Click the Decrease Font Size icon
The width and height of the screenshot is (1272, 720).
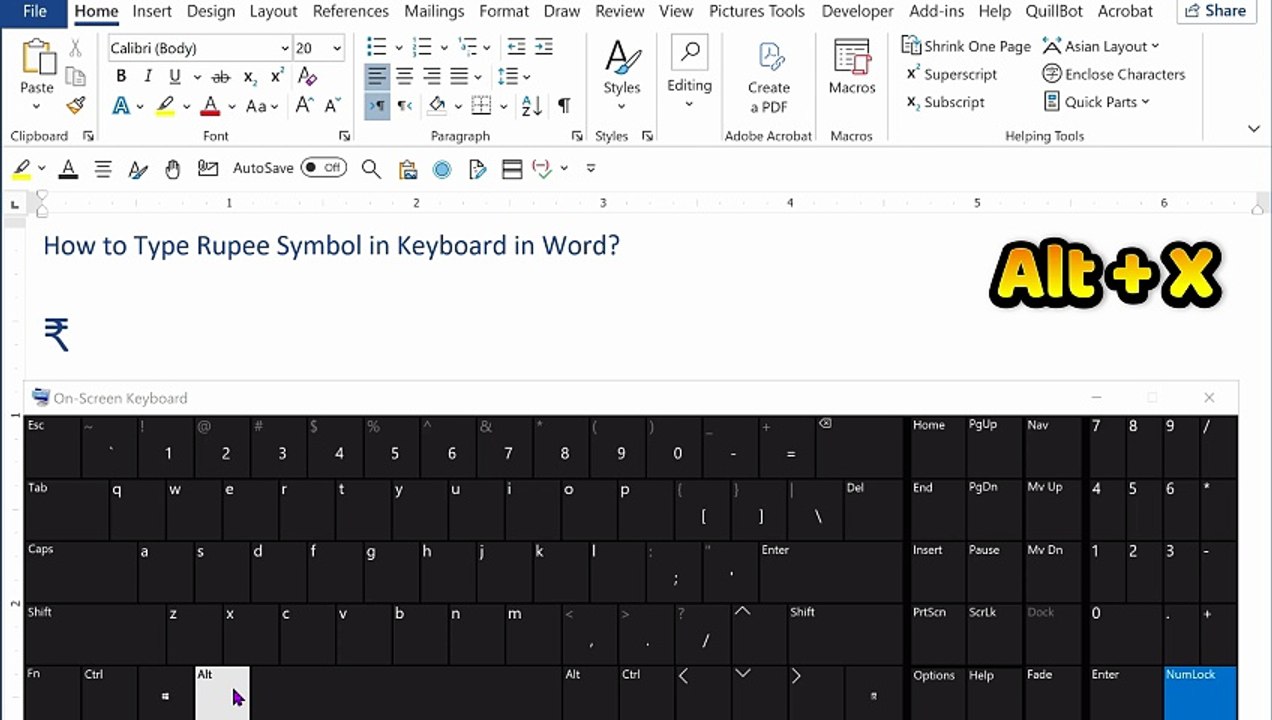333,106
